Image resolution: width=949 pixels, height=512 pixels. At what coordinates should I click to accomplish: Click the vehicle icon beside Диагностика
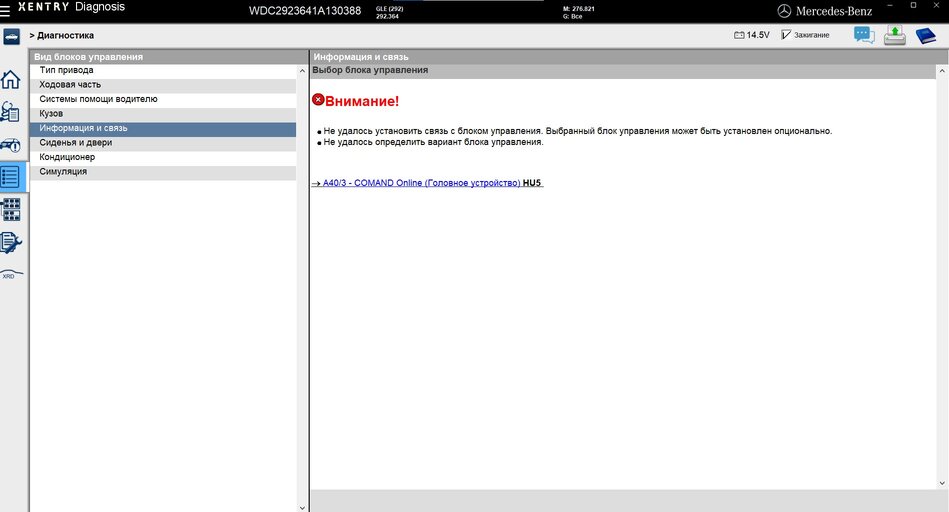point(11,36)
